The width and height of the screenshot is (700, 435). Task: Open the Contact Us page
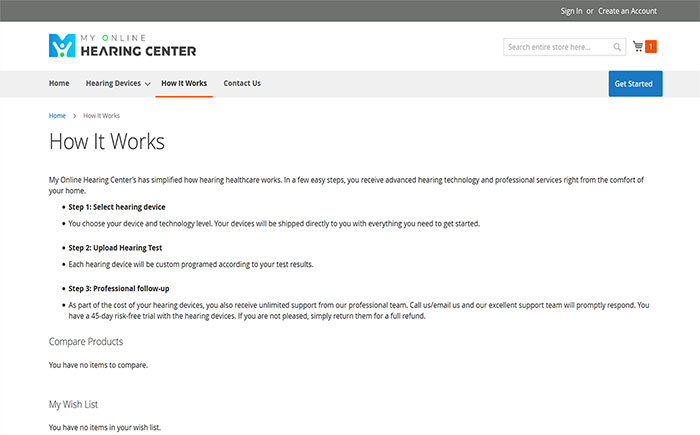tap(242, 84)
